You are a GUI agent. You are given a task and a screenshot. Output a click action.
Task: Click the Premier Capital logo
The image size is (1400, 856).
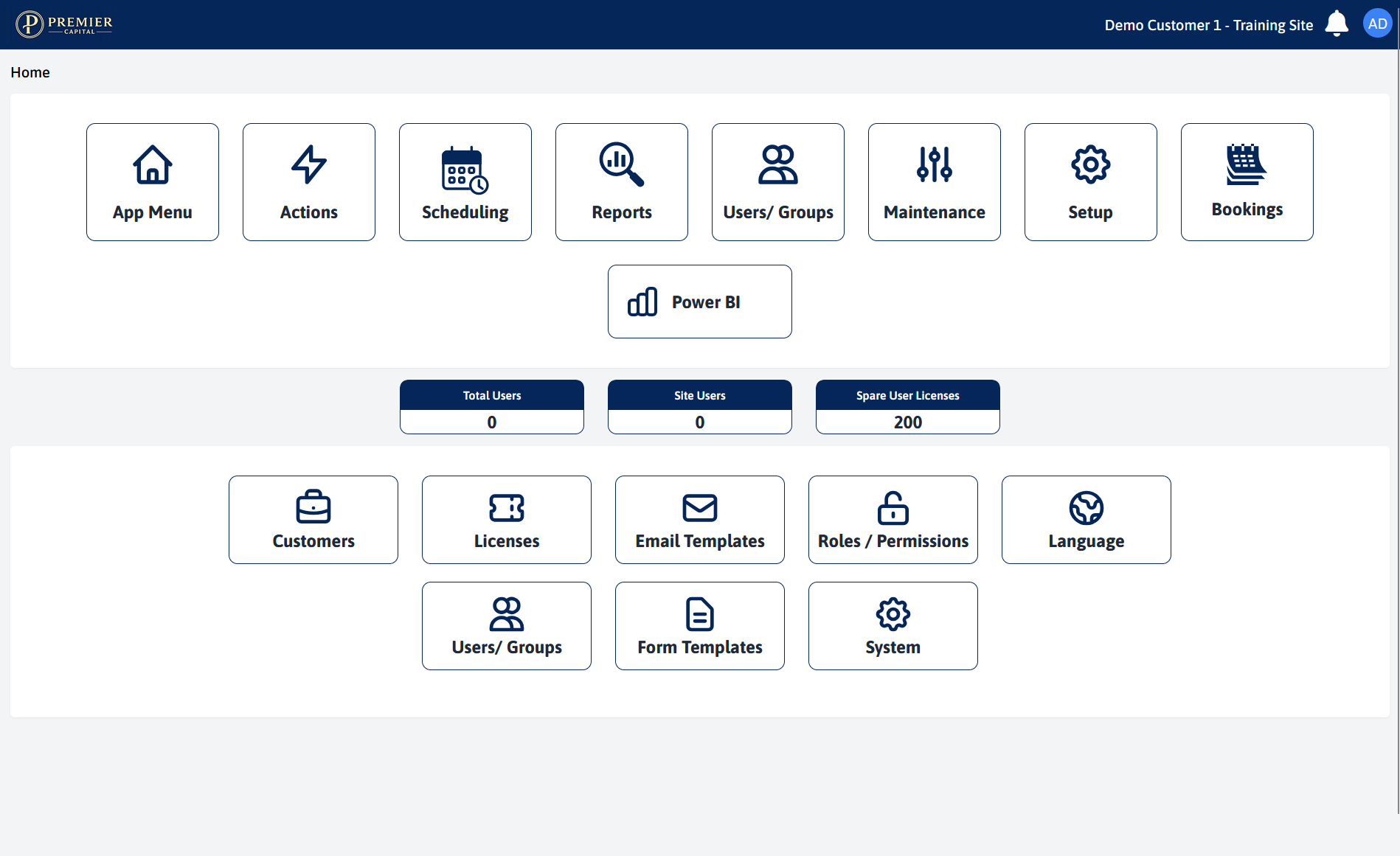[64, 24]
